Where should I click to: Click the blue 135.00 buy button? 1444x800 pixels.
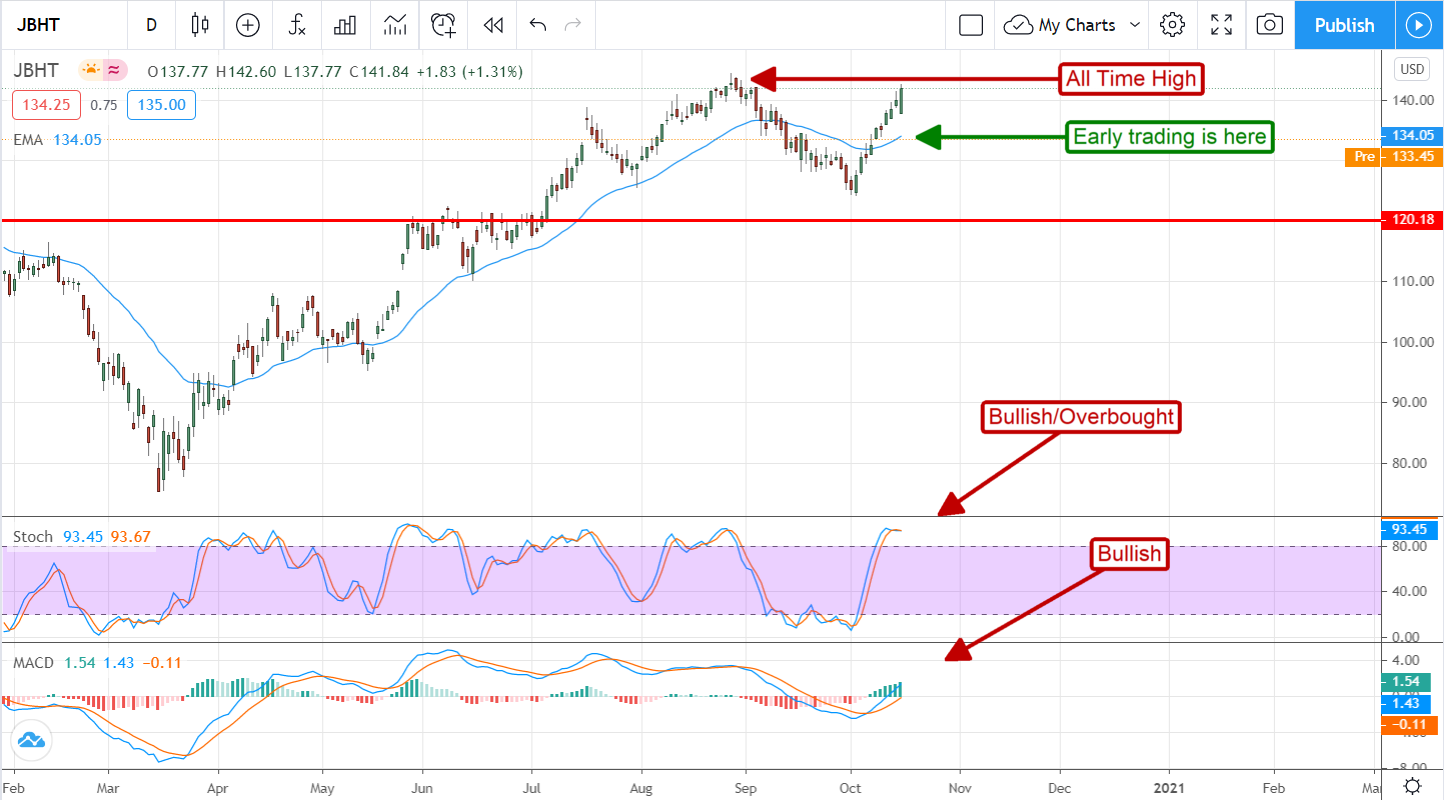click(163, 105)
